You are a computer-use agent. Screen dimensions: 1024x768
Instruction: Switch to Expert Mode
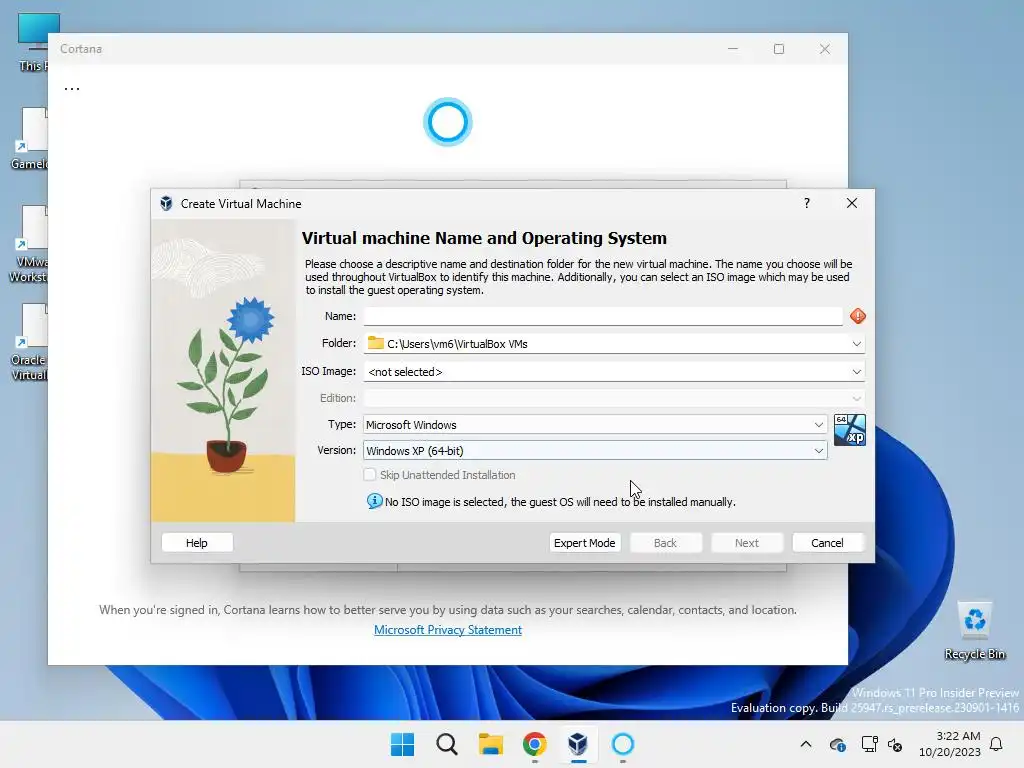[584, 543]
